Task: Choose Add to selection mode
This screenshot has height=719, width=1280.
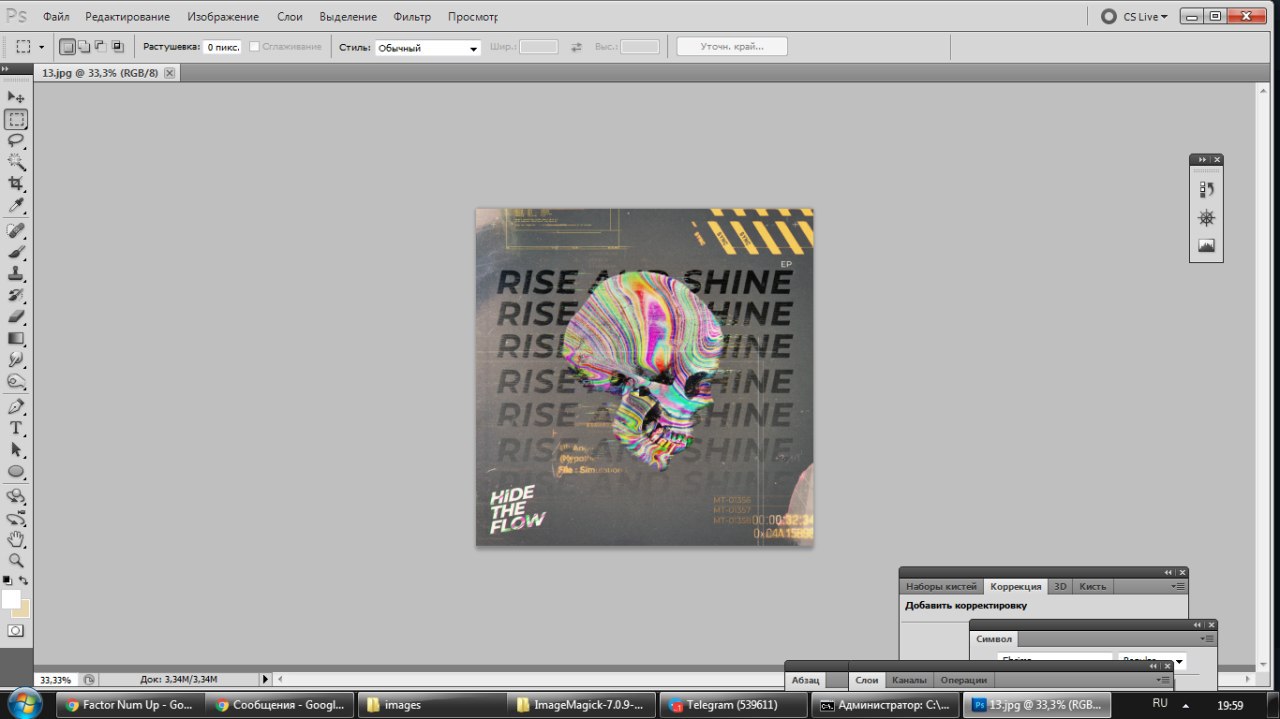Action: 84,46
